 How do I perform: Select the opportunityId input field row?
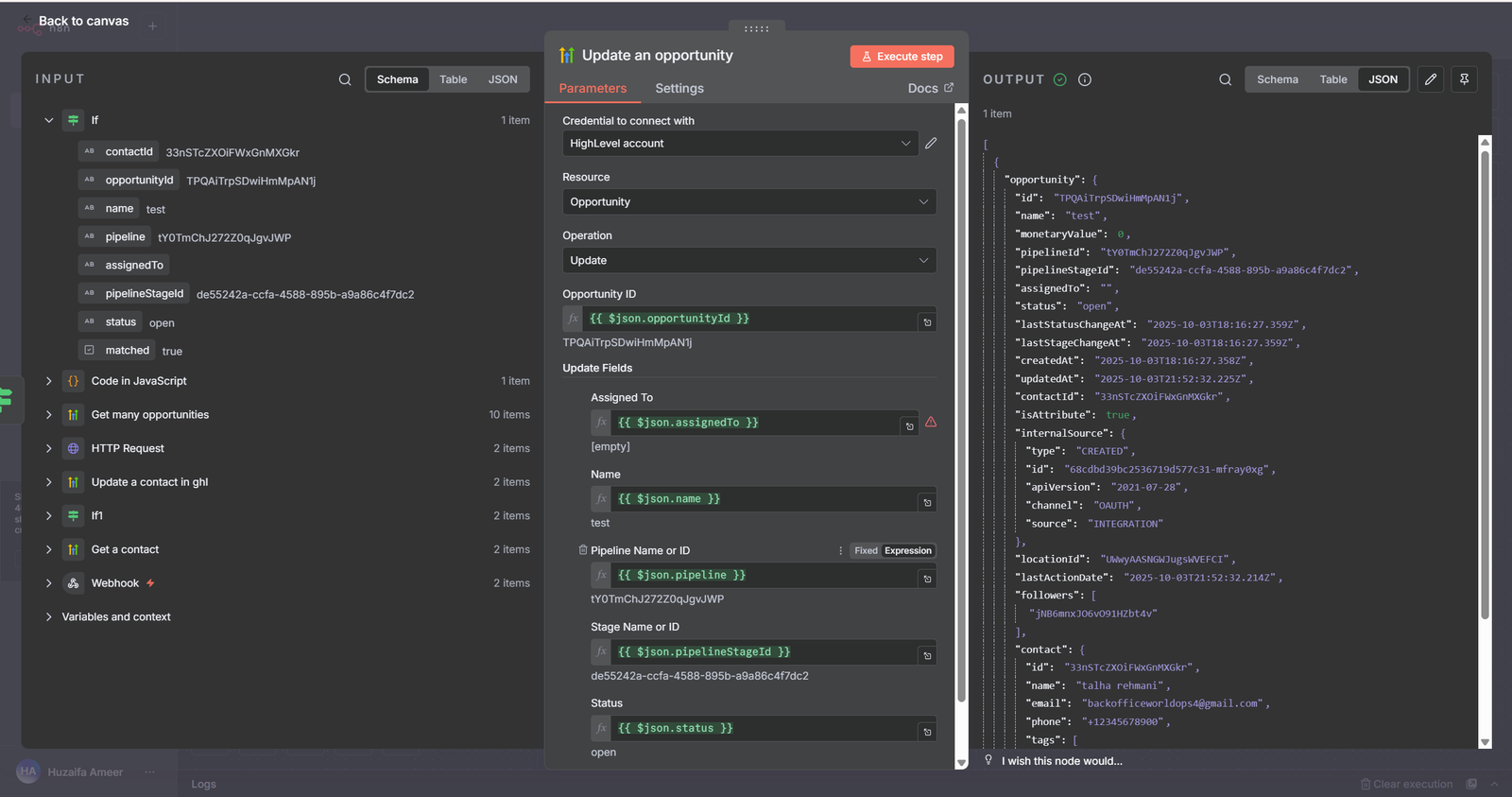click(x=198, y=180)
